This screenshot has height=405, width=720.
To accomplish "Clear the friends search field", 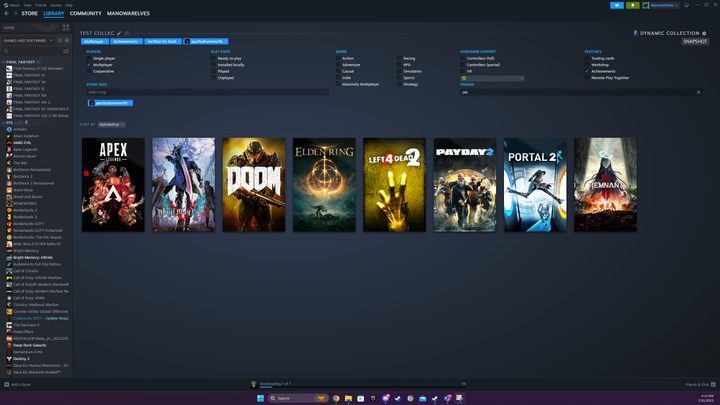I will point(698,92).
